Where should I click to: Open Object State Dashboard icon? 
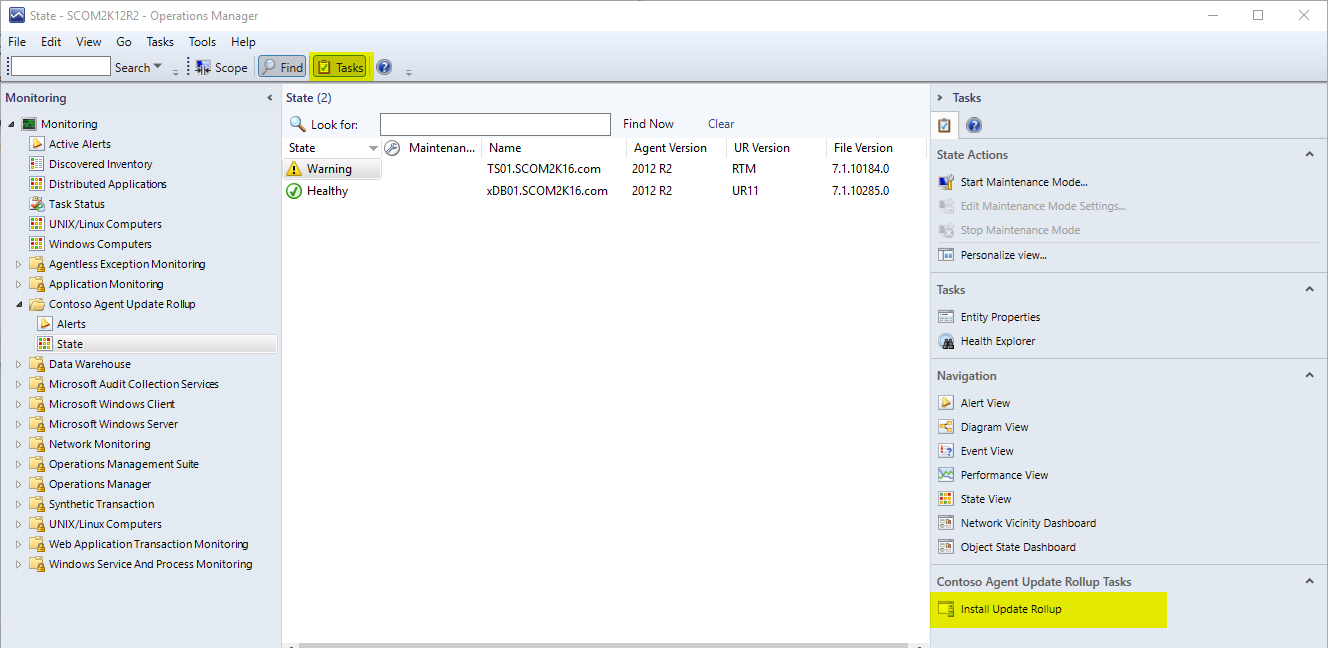click(946, 547)
